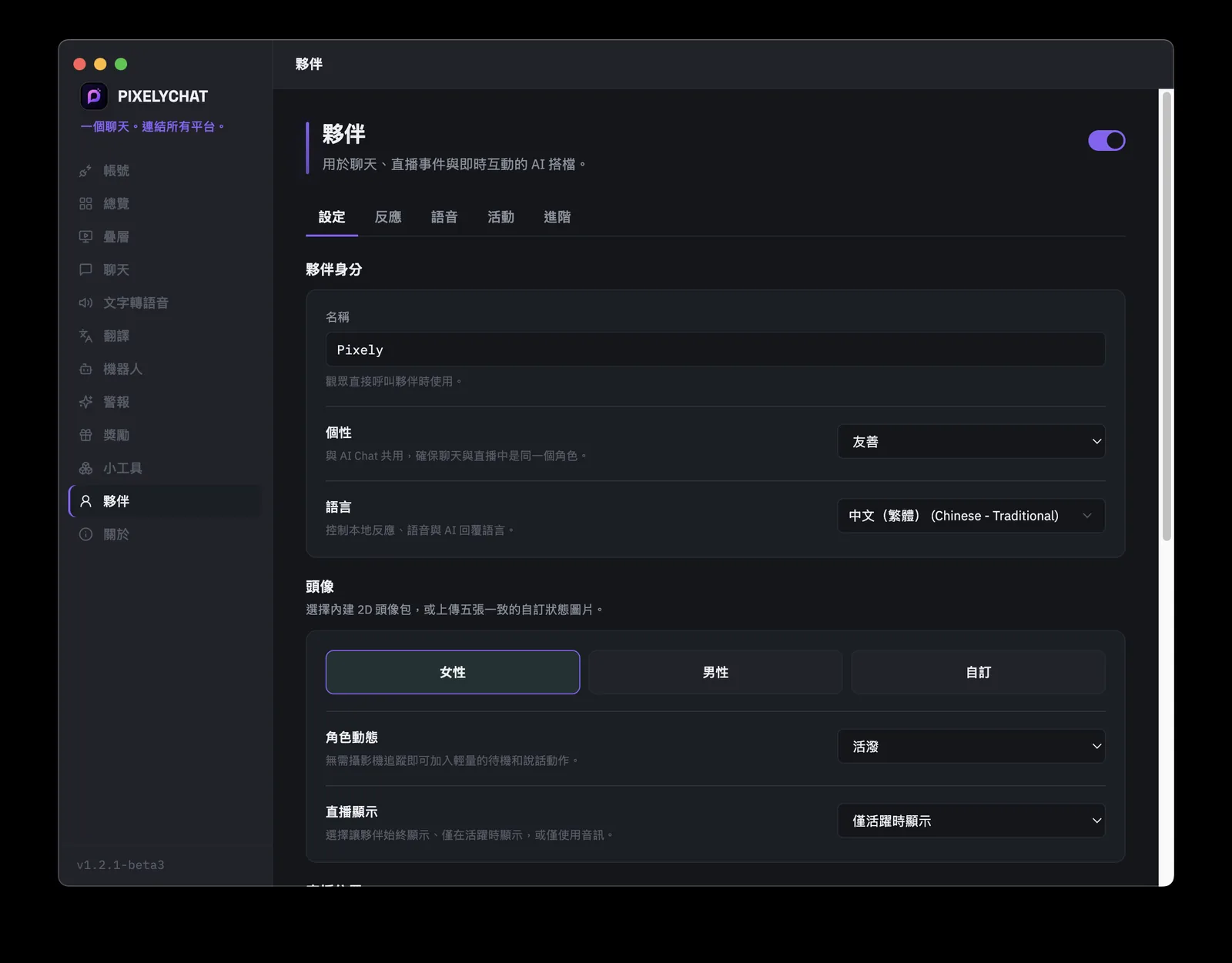Open the 翻譯 translate icon

pyautogui.click(x=85, y=336)
